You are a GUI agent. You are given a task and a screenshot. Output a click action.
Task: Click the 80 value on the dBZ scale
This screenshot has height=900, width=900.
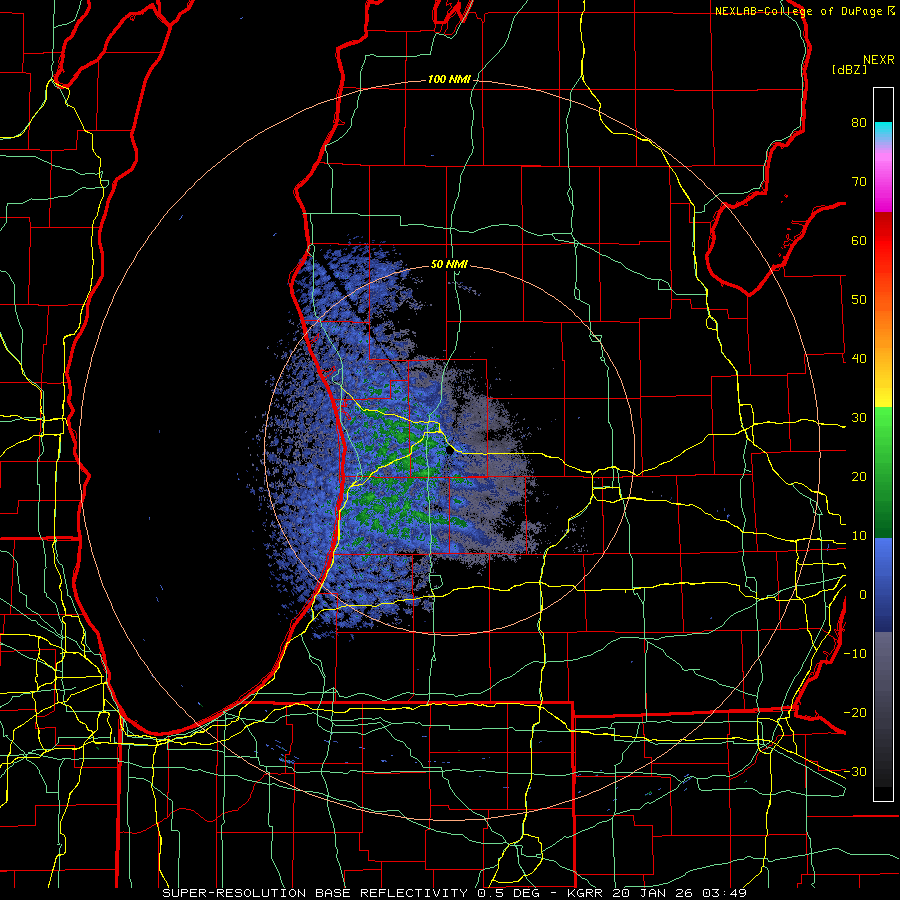click(x=859, y=123)
